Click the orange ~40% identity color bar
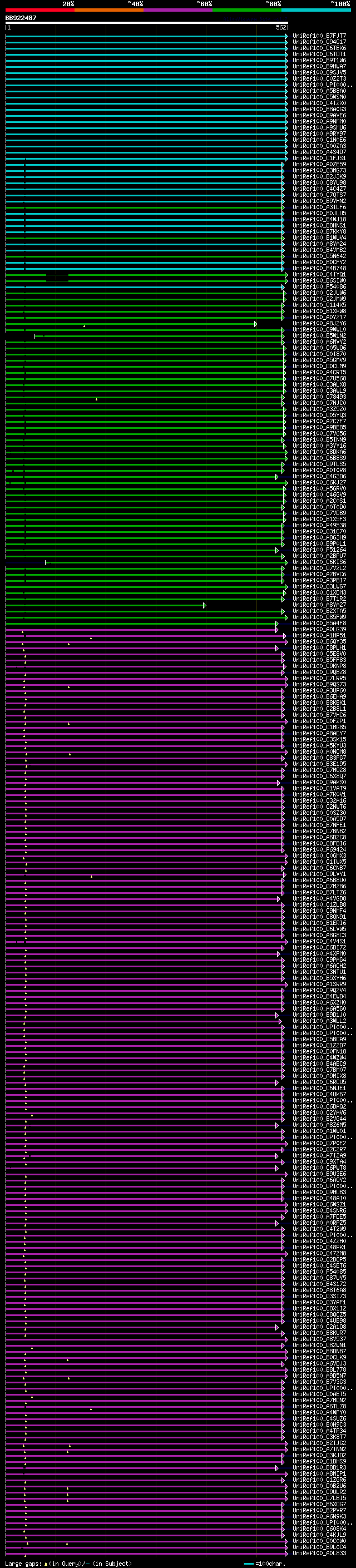356x1568 pixels. pos(109,10)
